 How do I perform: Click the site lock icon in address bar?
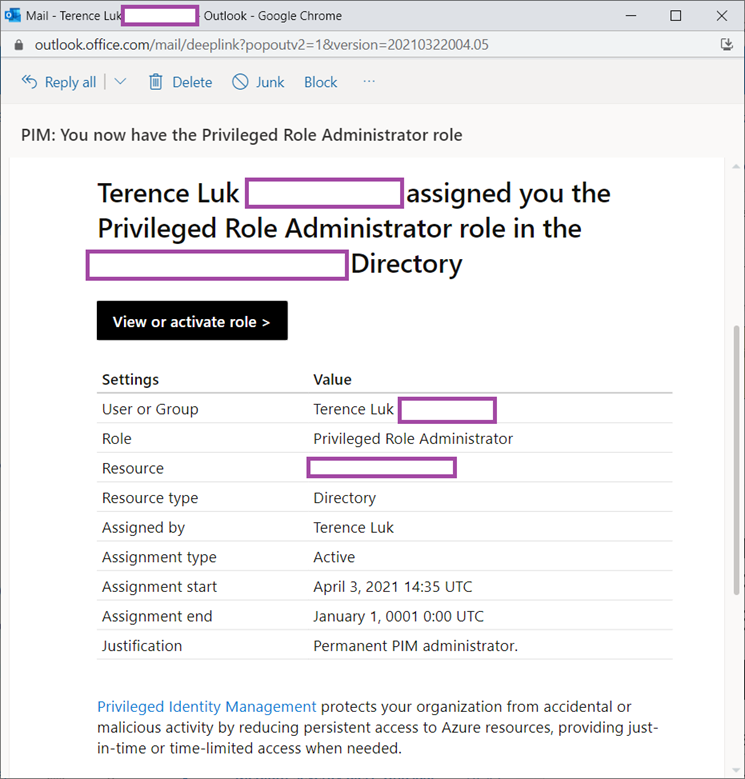[19, 45]
